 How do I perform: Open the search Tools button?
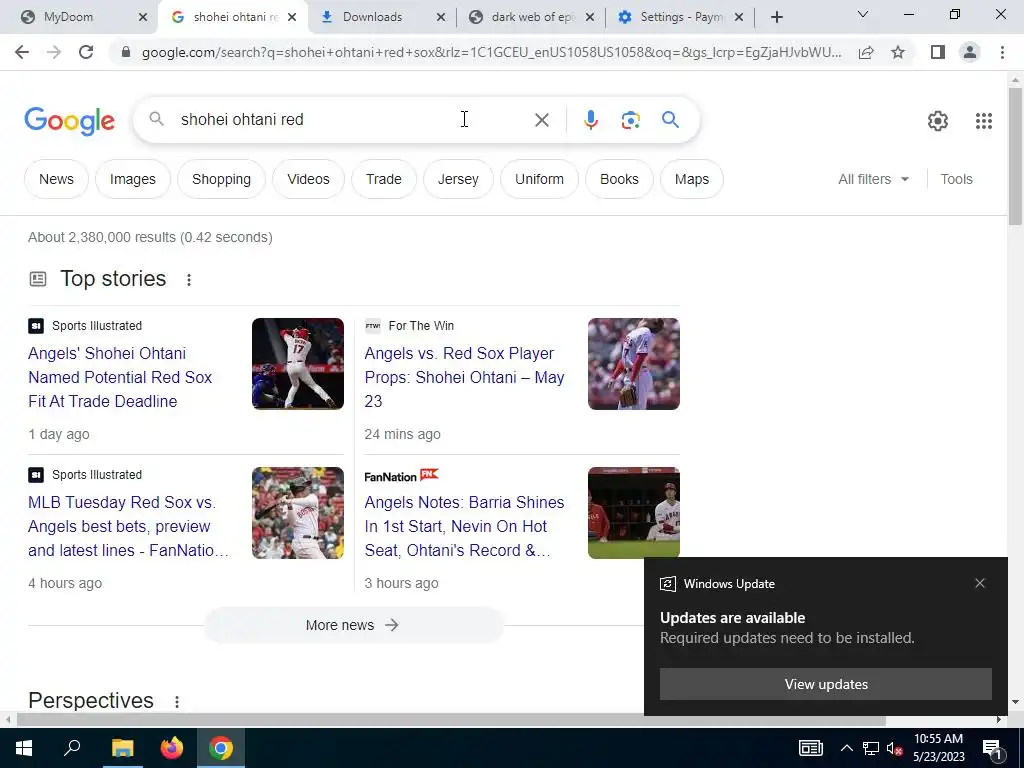pos(956,179)
